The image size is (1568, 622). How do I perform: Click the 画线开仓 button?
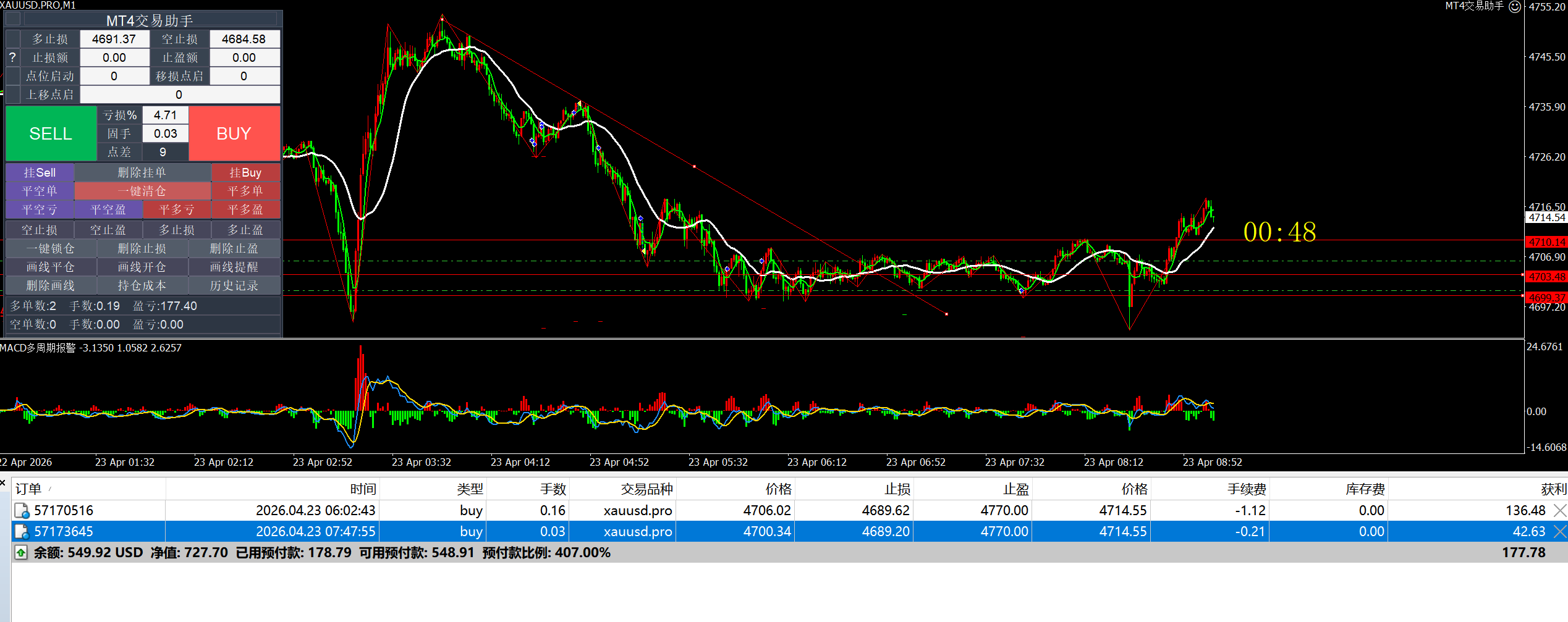(x=143, y=267)
